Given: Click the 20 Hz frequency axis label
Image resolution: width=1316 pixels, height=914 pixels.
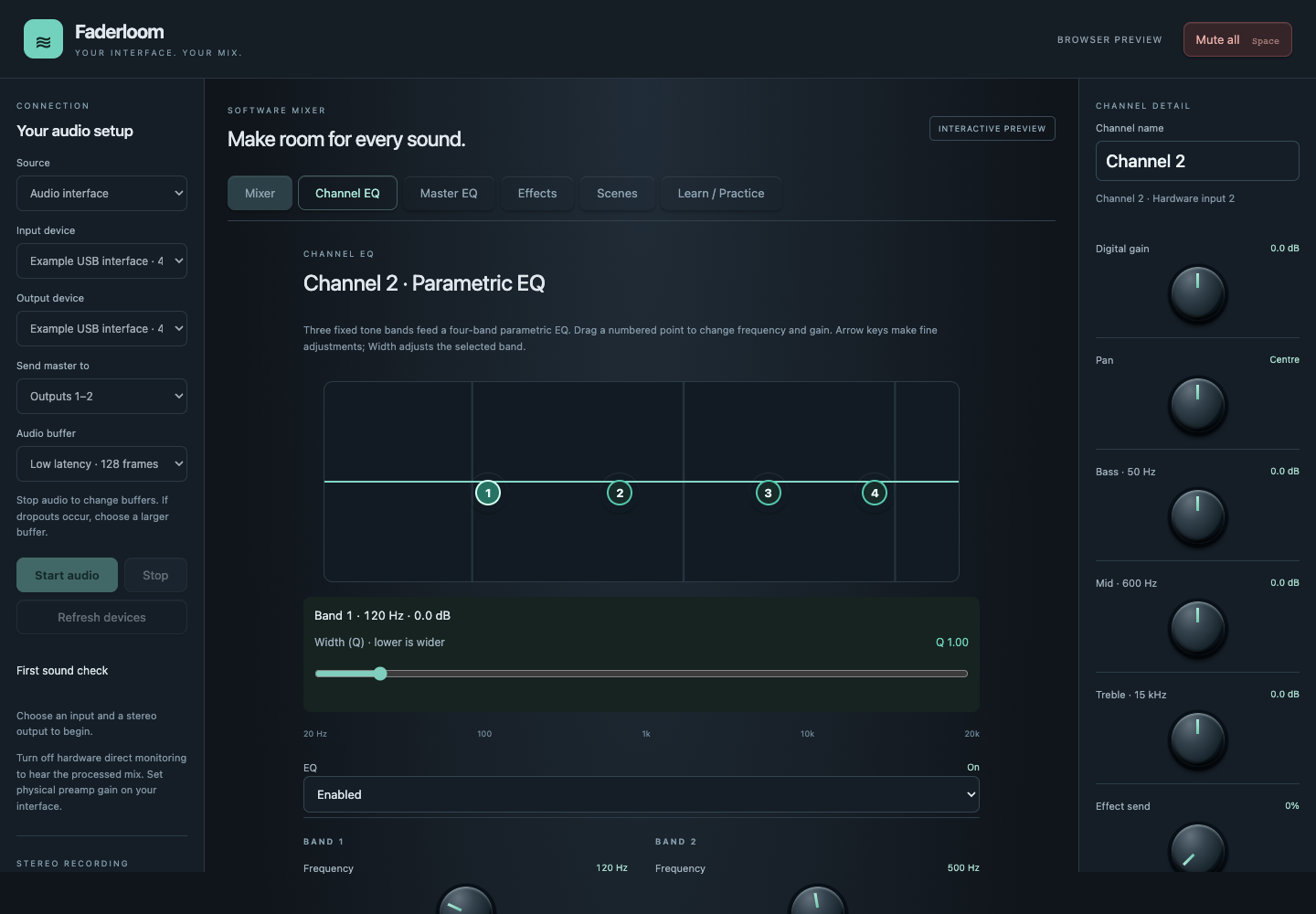Looking at the screenshot, I should click(x=315, y=734).
